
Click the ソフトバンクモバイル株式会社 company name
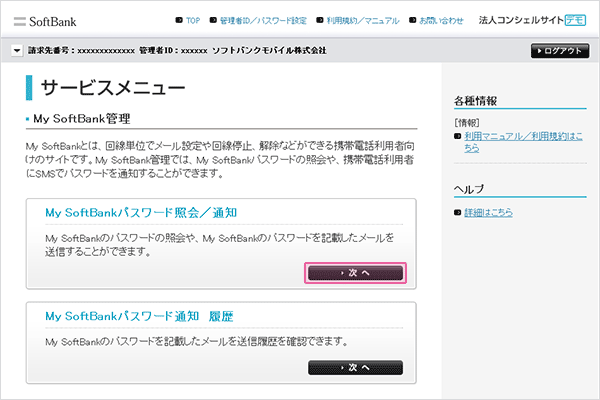point(269,51)
